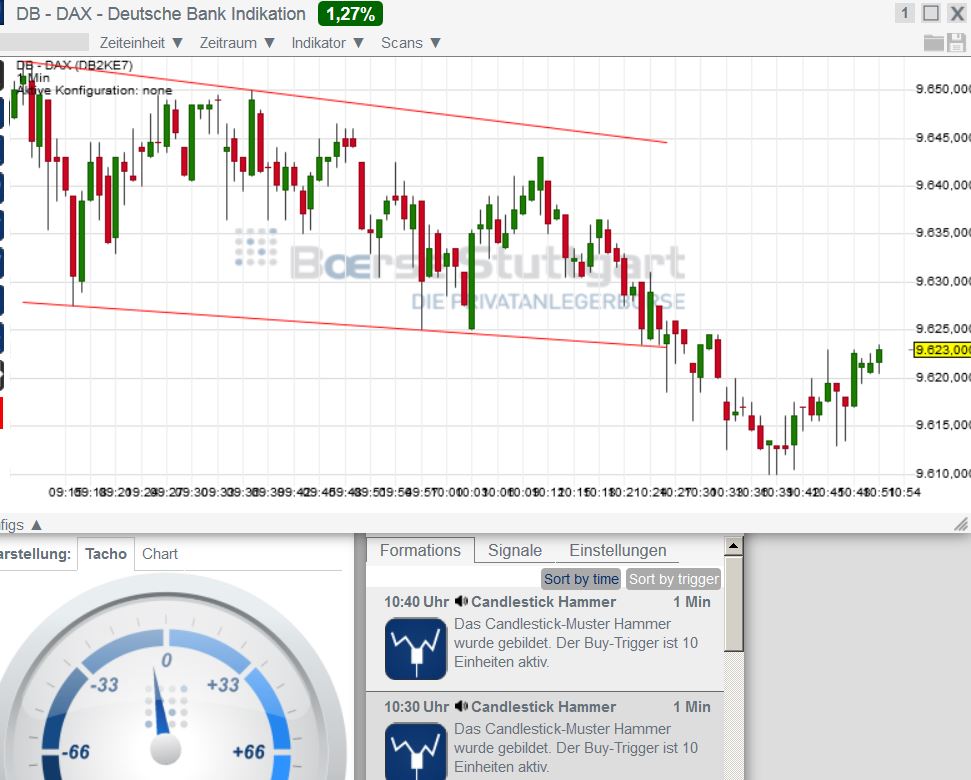The width and height of the screenshot is (971, 780).
Task: Open the Zeiteinheit dropdown
Action: click(140, 42)
